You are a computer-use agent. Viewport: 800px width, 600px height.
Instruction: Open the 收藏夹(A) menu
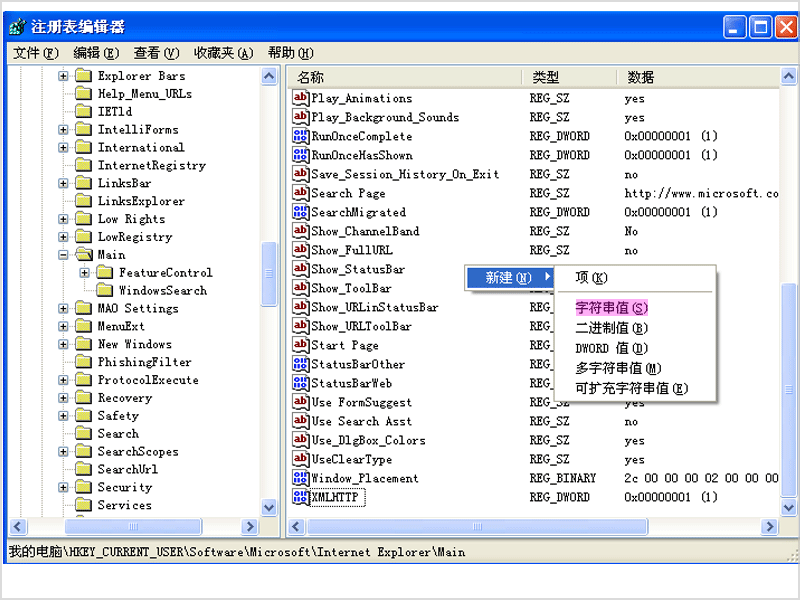pos(223,53)
